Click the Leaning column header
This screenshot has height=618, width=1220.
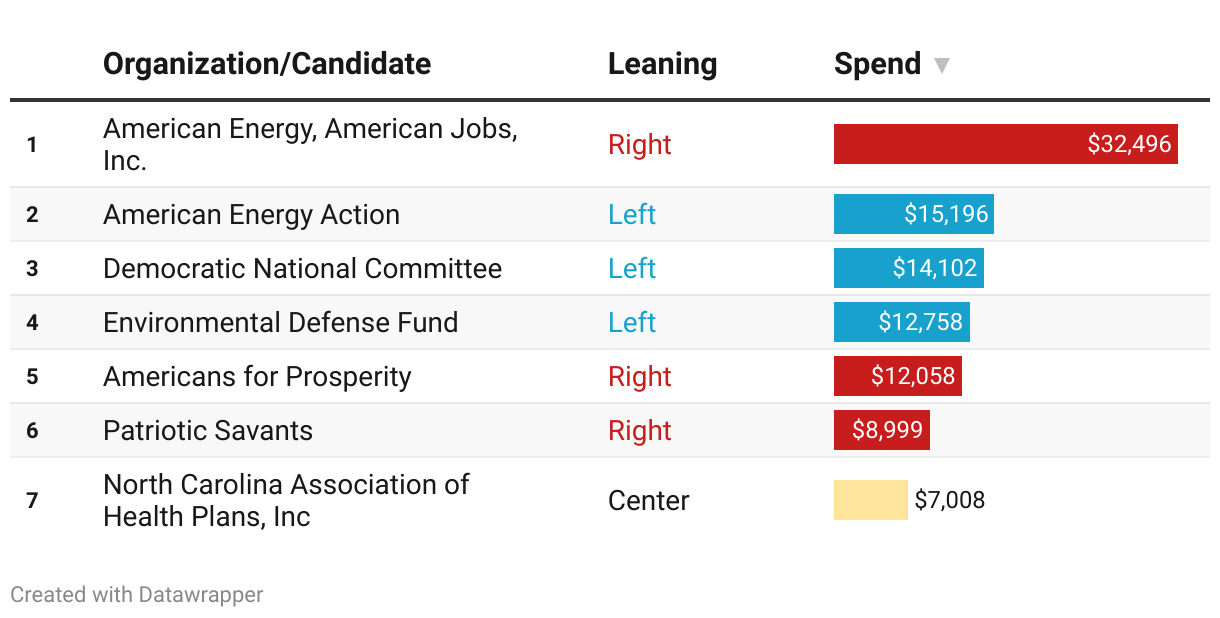click(x=662, y=64)
